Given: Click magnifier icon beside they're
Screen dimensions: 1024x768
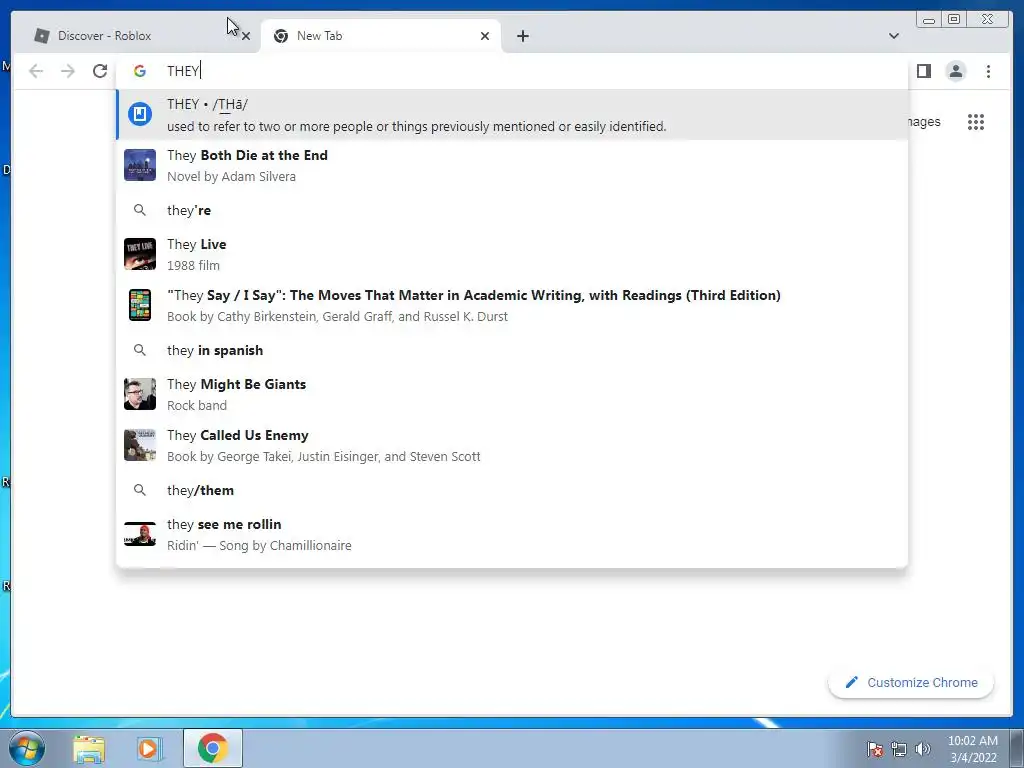Looking at the screenshot, I should [140, 210].
